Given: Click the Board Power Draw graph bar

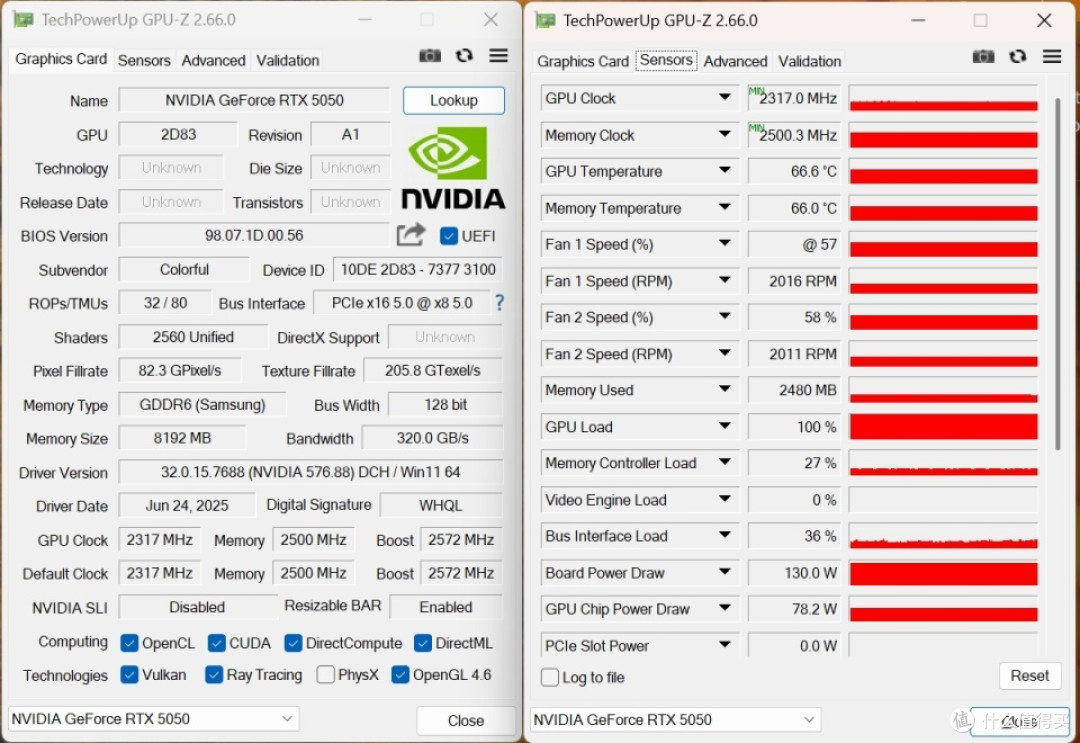Looking at the screenshot, I should [x=943, y=573].
